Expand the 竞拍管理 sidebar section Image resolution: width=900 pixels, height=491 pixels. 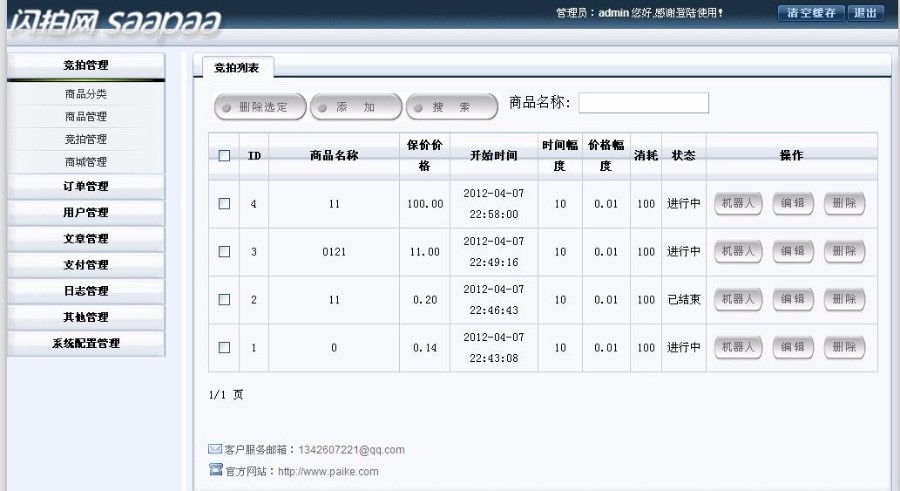[x=86, y=65]
